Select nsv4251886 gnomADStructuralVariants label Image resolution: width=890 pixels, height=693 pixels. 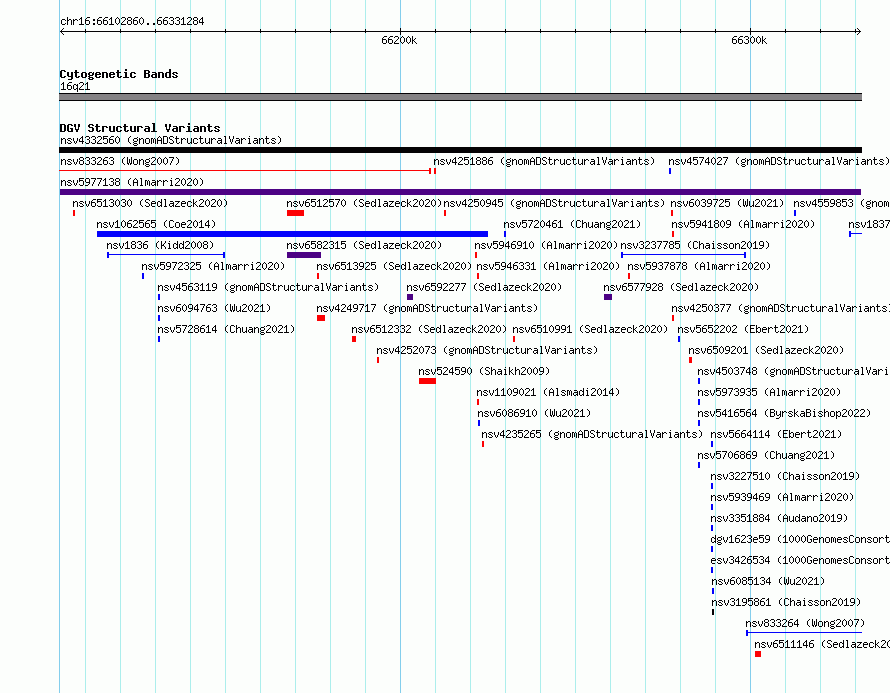pos(544,161)
